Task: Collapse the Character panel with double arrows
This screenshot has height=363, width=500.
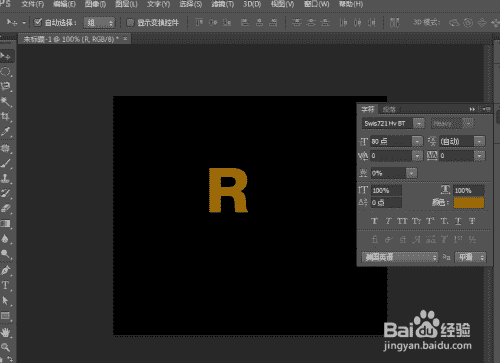Action: [x=472, y=109]
